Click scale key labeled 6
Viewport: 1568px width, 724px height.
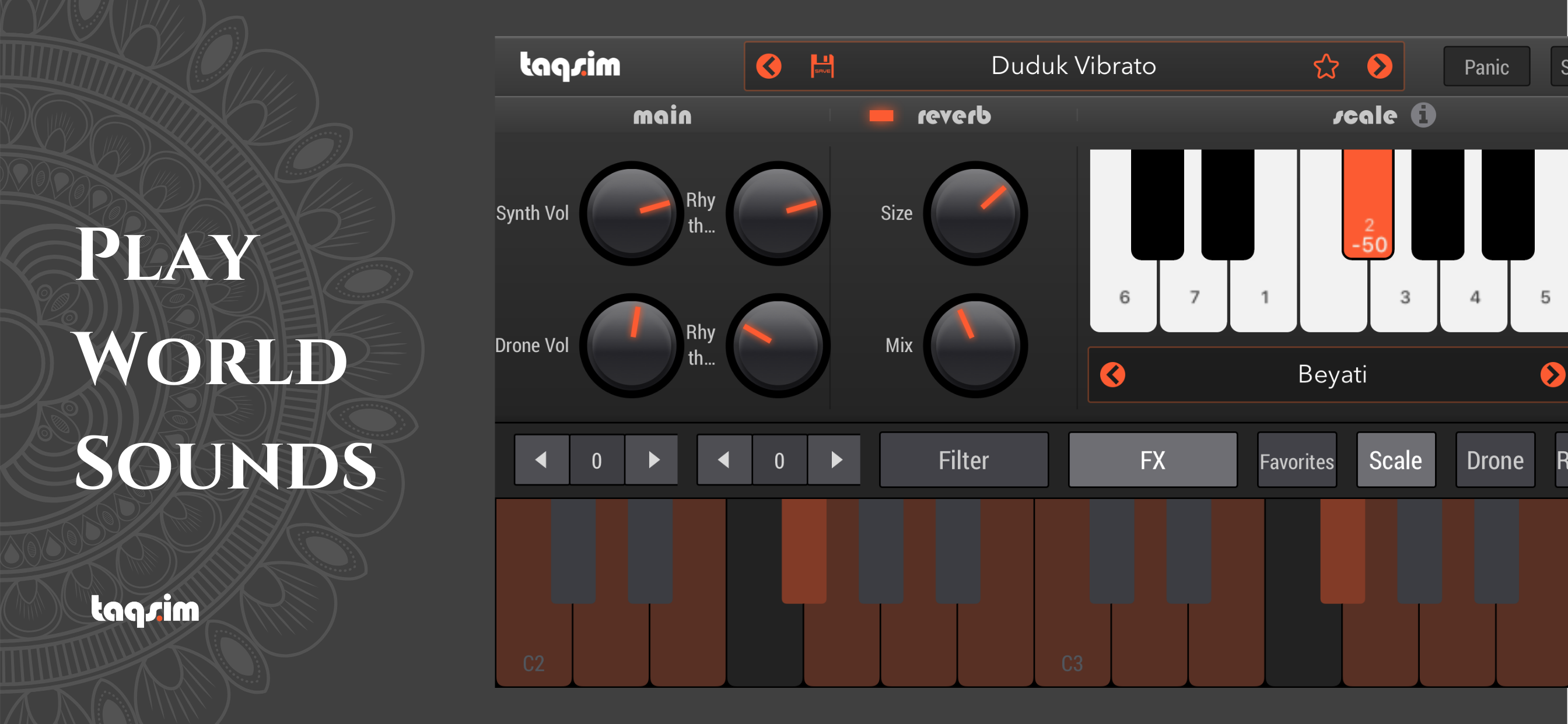tap(1123, 298)
